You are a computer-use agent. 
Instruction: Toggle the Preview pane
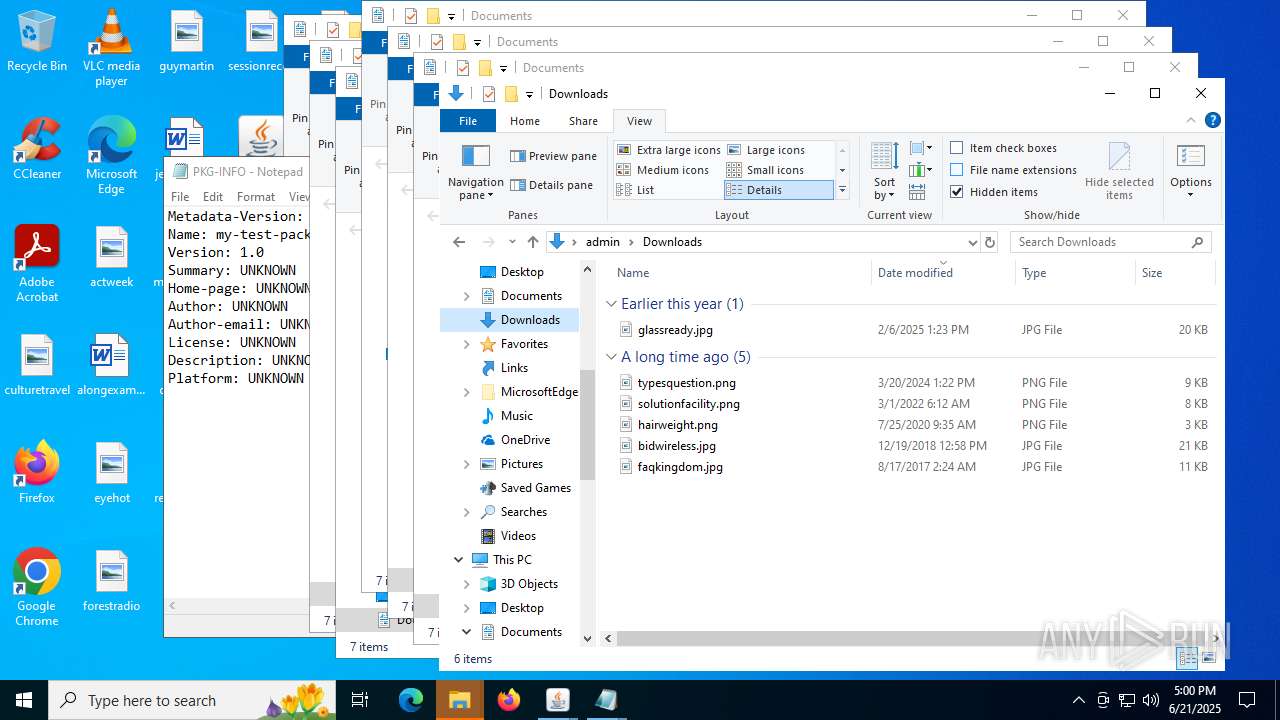[553, 156]
